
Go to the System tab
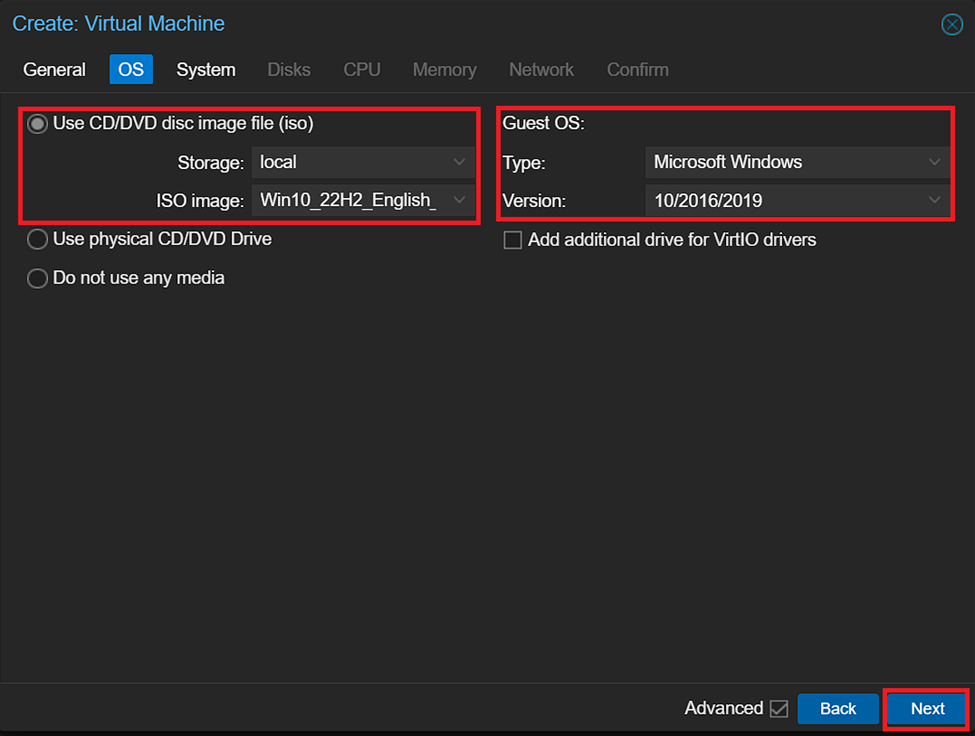point(206,70)
